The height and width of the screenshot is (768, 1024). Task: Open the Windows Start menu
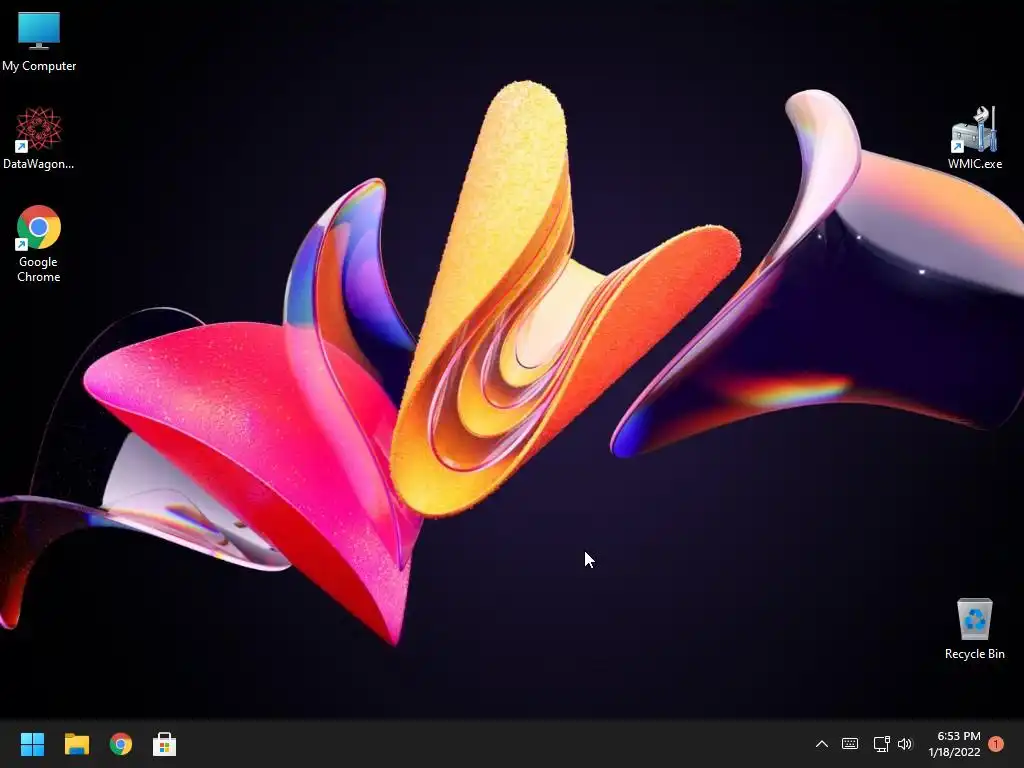(x=32, y=744)
